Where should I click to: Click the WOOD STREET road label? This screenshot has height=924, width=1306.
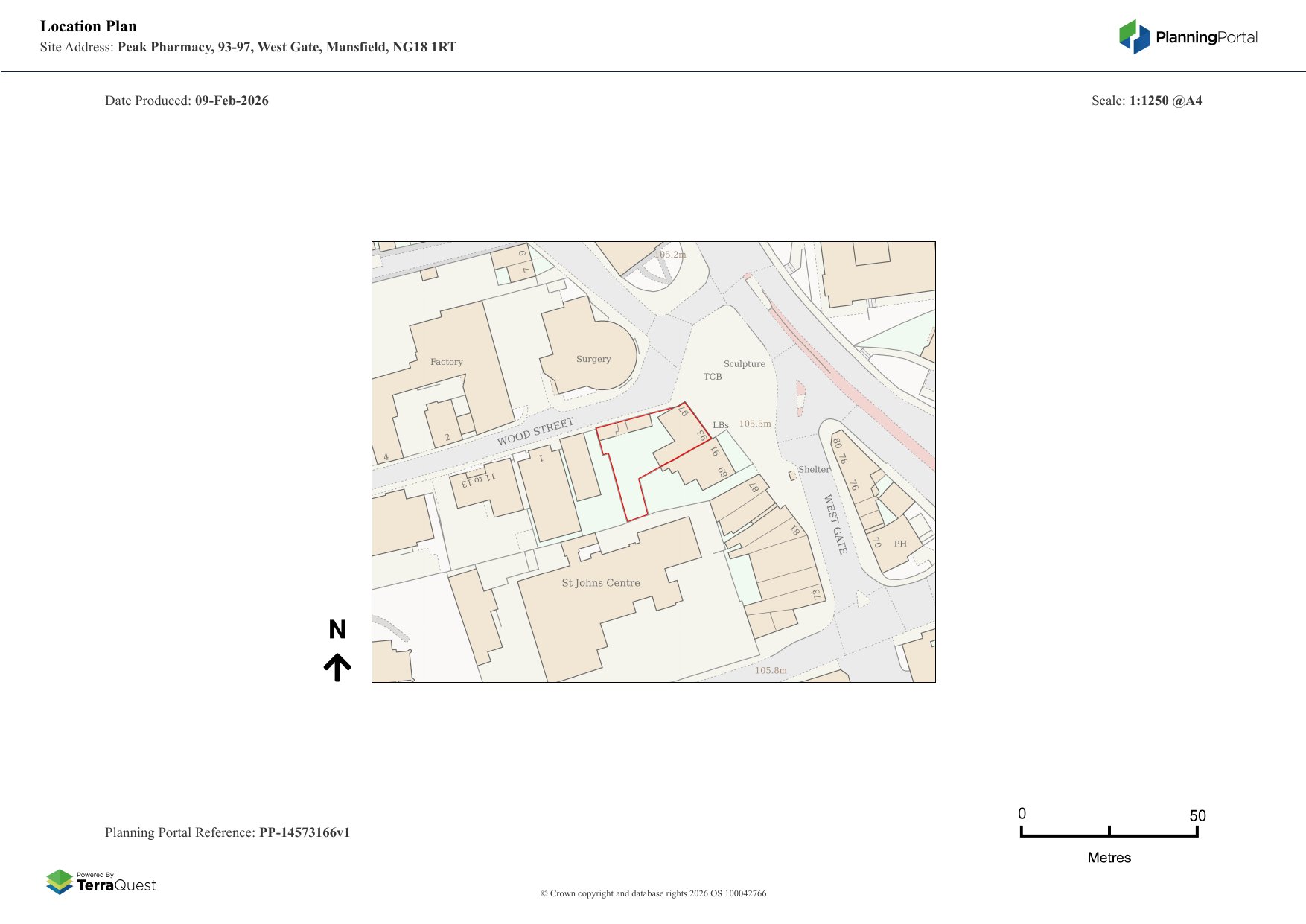[535, 432]
